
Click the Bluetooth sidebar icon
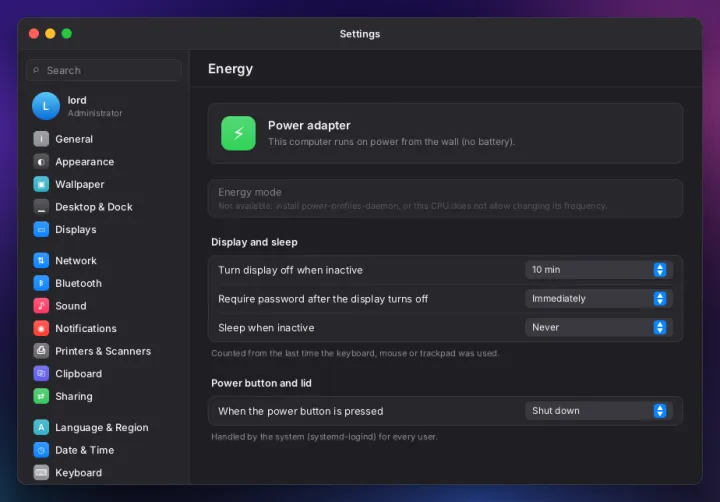click(x=41, y=283)
